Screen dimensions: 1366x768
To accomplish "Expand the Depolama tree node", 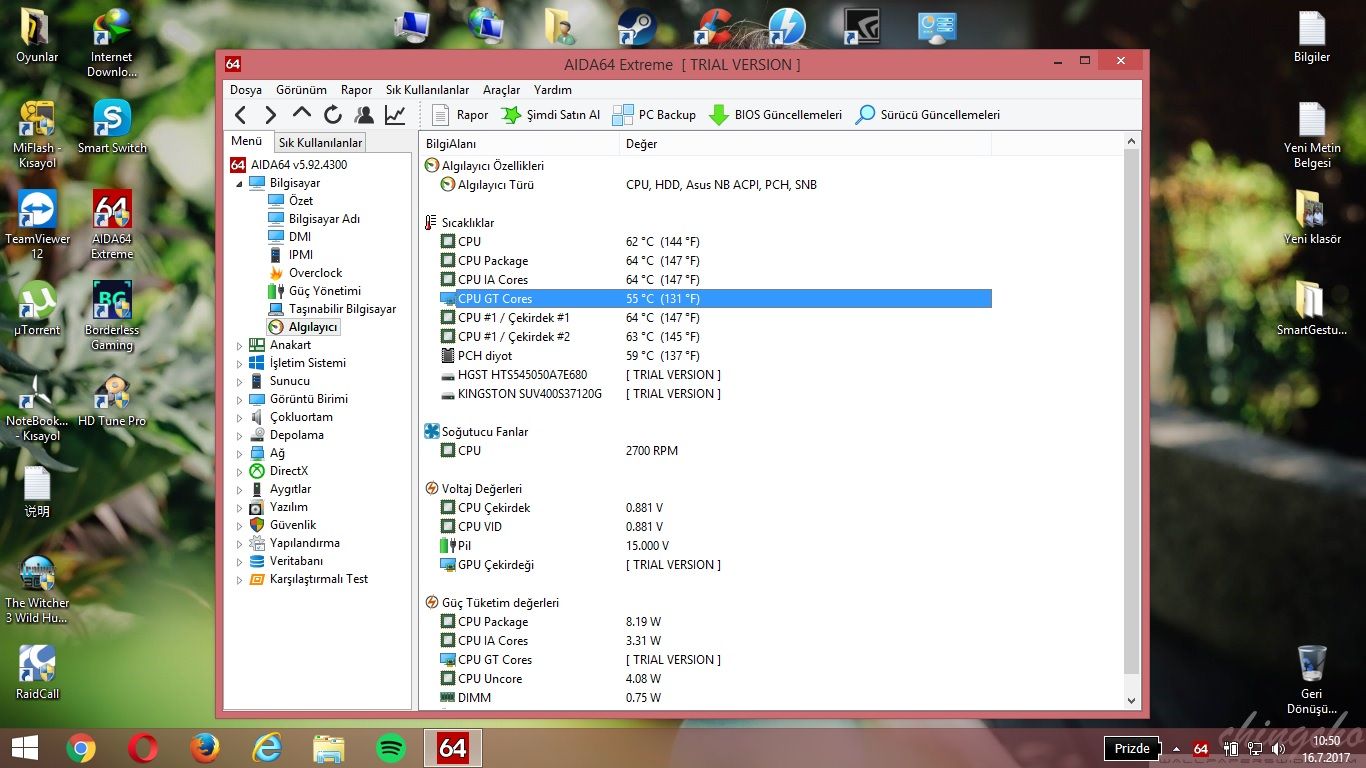I will pos(239,436).
